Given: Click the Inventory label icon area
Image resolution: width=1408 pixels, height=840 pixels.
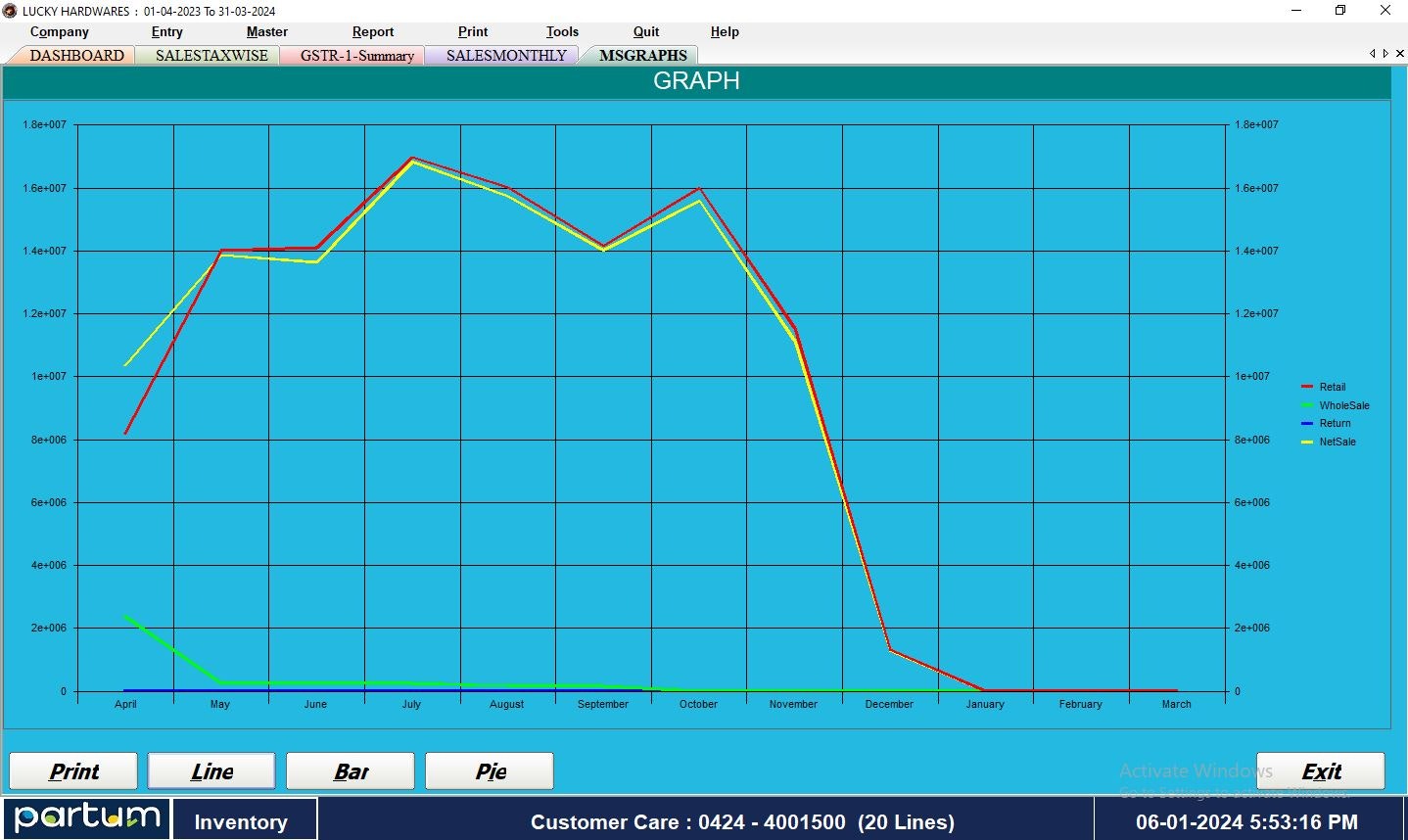Looking at the screenshot, I should coord(241,821).
